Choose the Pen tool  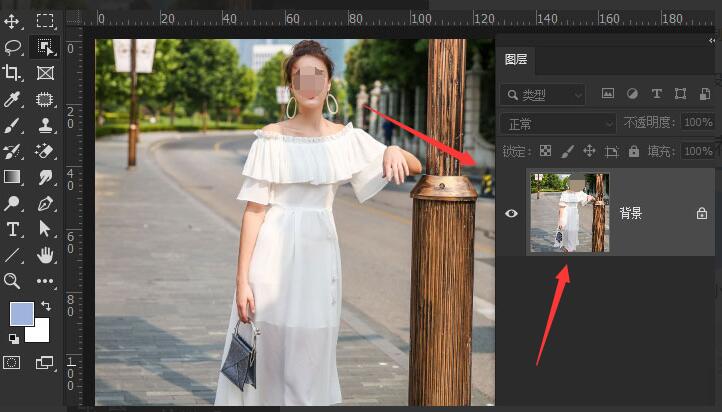point(45,203)
